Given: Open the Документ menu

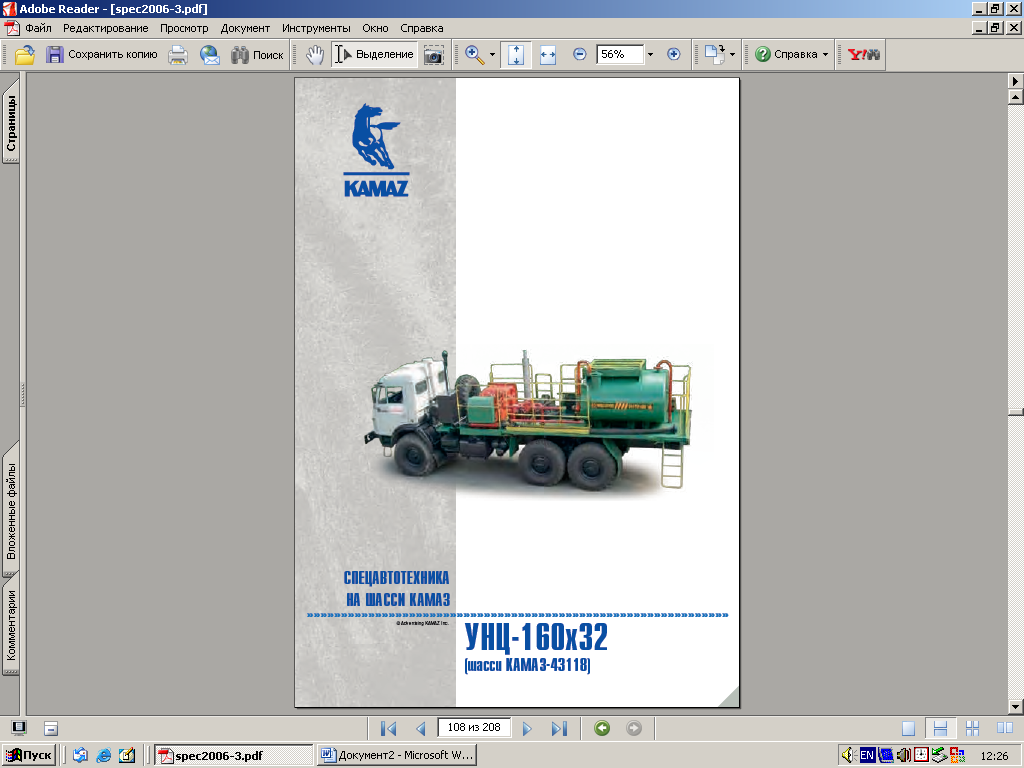Looking at the screenshot, I should pos(245,28).
